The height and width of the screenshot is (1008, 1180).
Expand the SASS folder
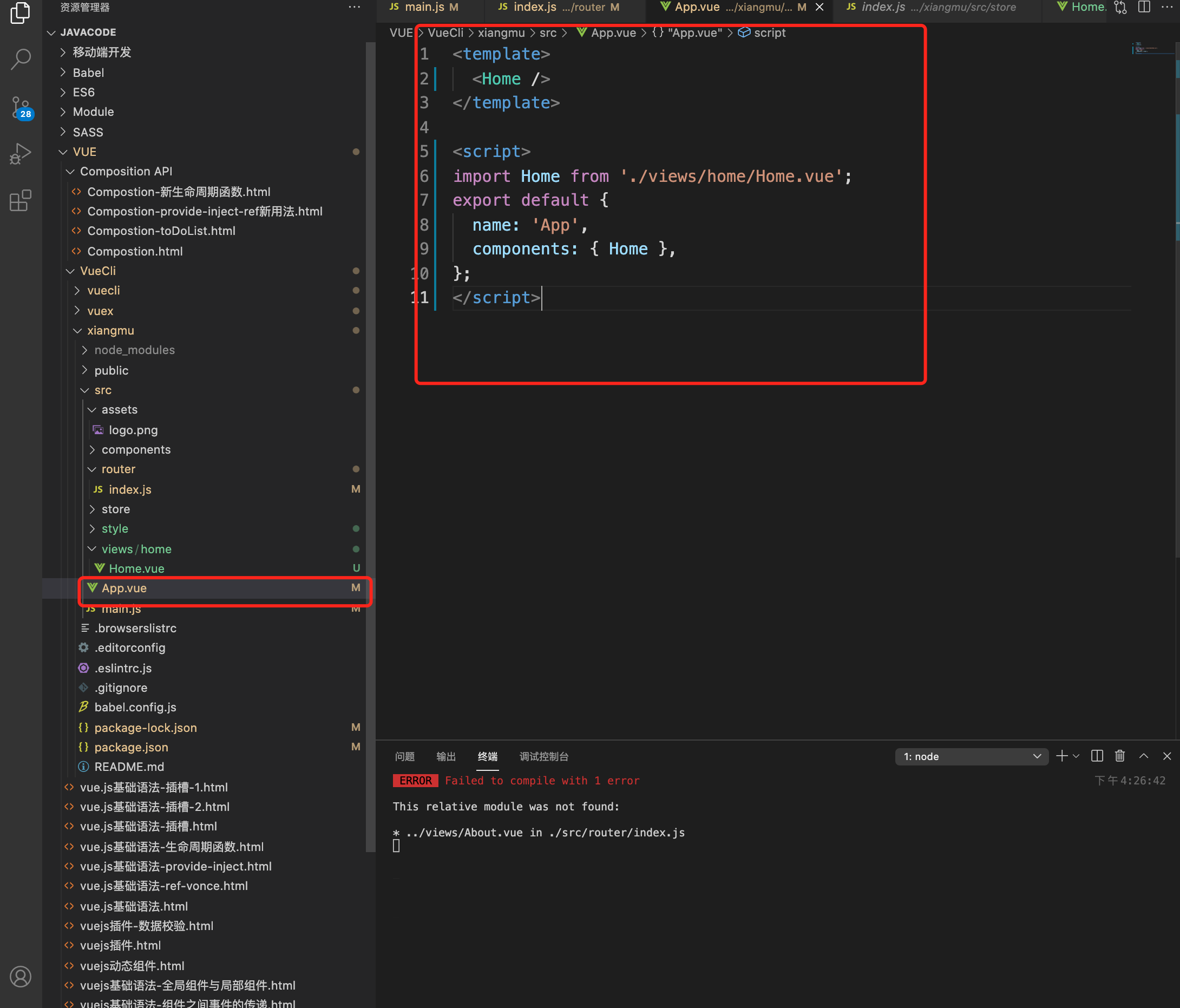(88, 132)
